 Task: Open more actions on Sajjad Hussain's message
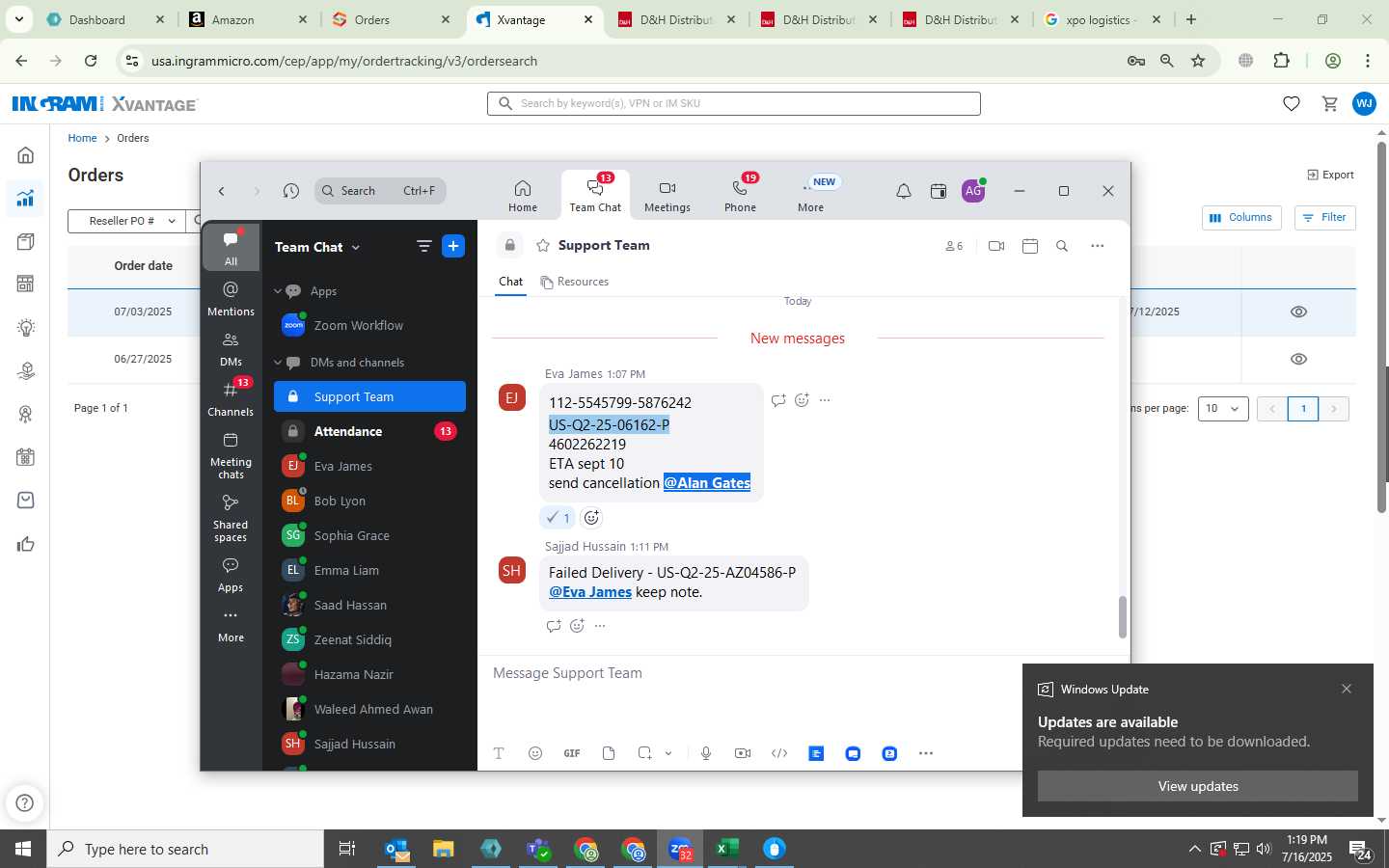point(600,626)
